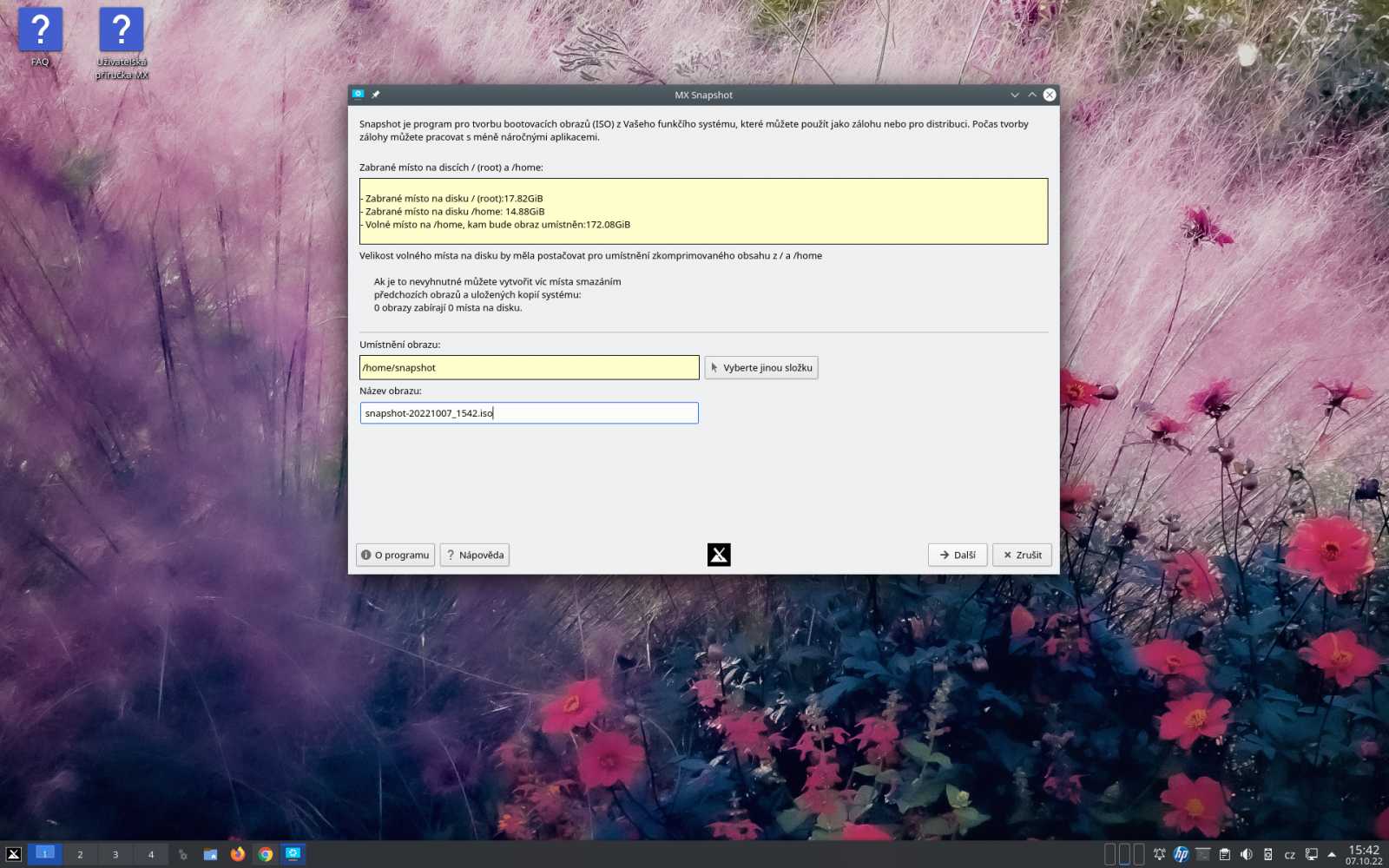Click the disk usage yellow info box

tap(703, 211)
